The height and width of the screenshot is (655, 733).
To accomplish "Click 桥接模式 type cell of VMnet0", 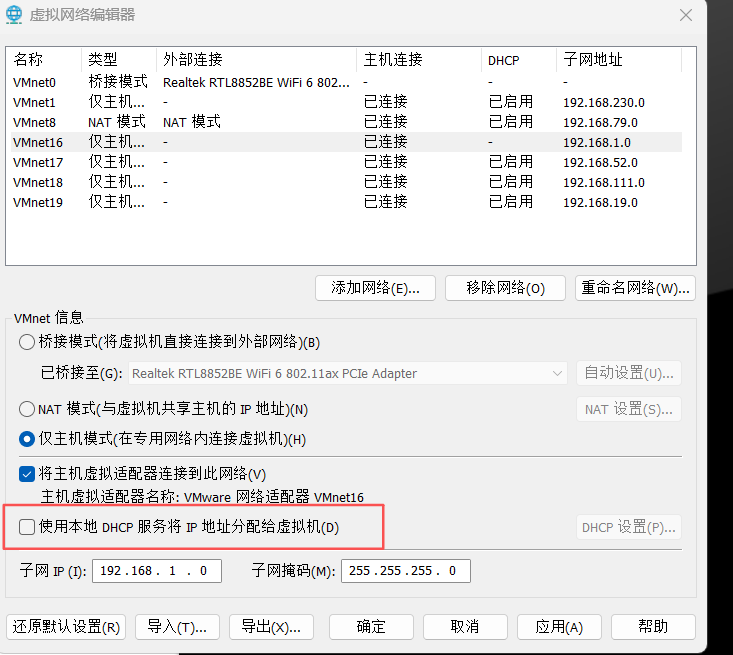I will (118, 82).
